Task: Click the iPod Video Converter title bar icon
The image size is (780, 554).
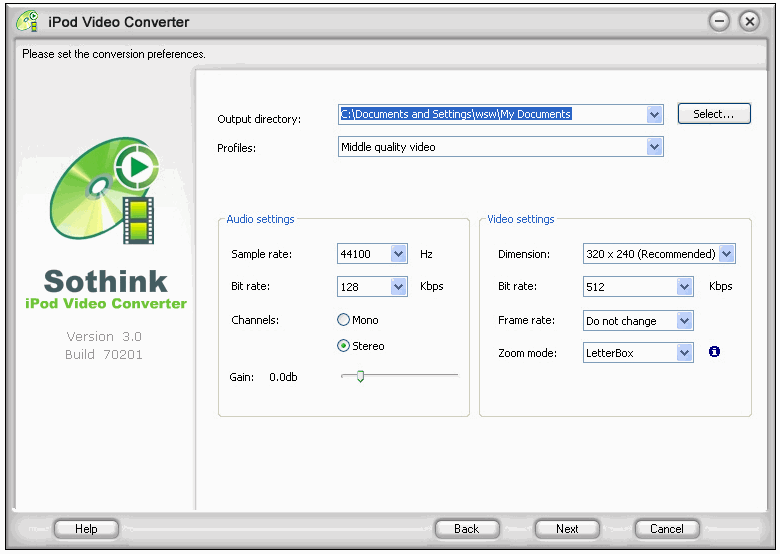Action: [x=27, y=21]
